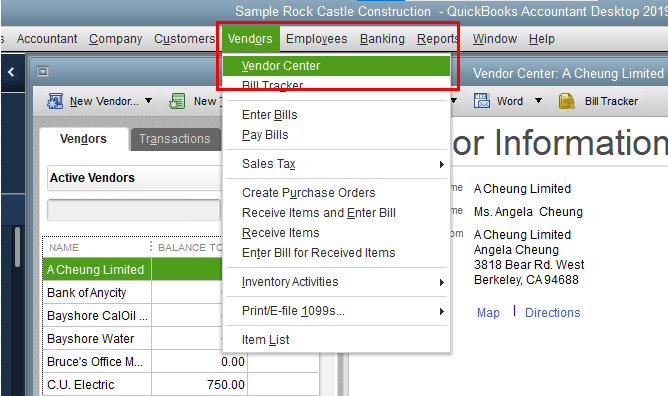Viewport: 668px width, 396px height.
Task: Open the Employees menu
Action: [317, 39]
